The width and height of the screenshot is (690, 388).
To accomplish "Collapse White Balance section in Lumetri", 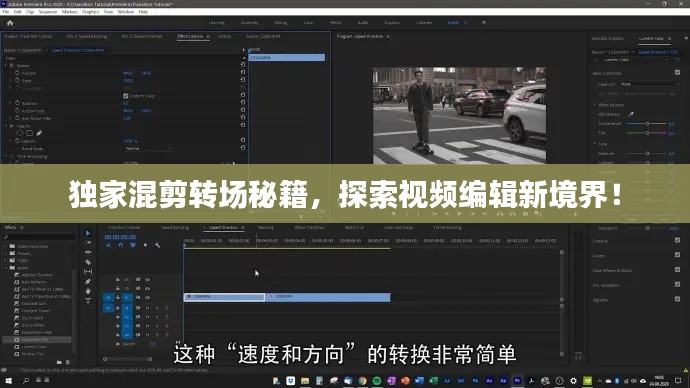I will (595, 105).
